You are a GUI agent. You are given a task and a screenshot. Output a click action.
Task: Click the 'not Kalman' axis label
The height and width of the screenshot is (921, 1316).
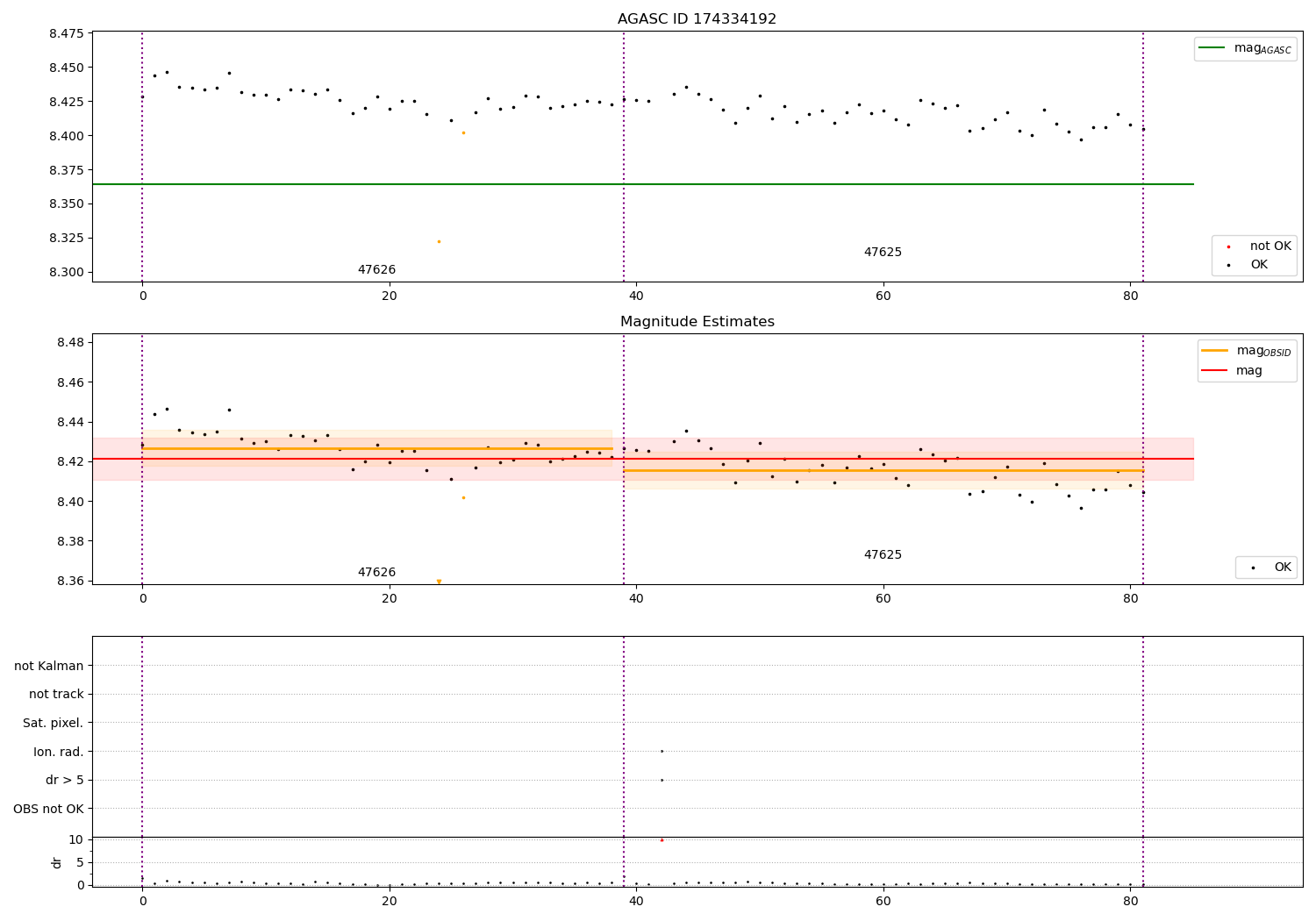coord(49,666)
